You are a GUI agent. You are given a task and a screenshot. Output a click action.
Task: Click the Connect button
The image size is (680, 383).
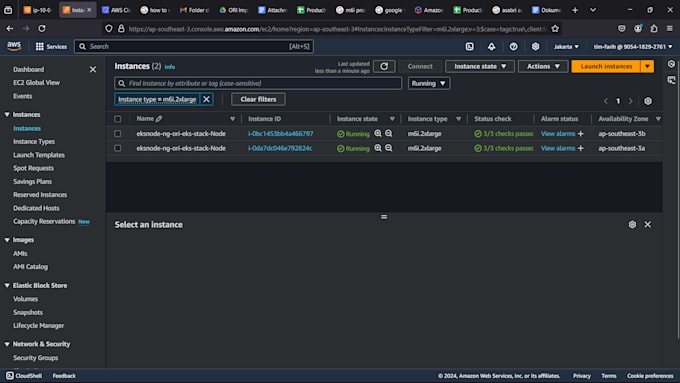coord(420,66)
